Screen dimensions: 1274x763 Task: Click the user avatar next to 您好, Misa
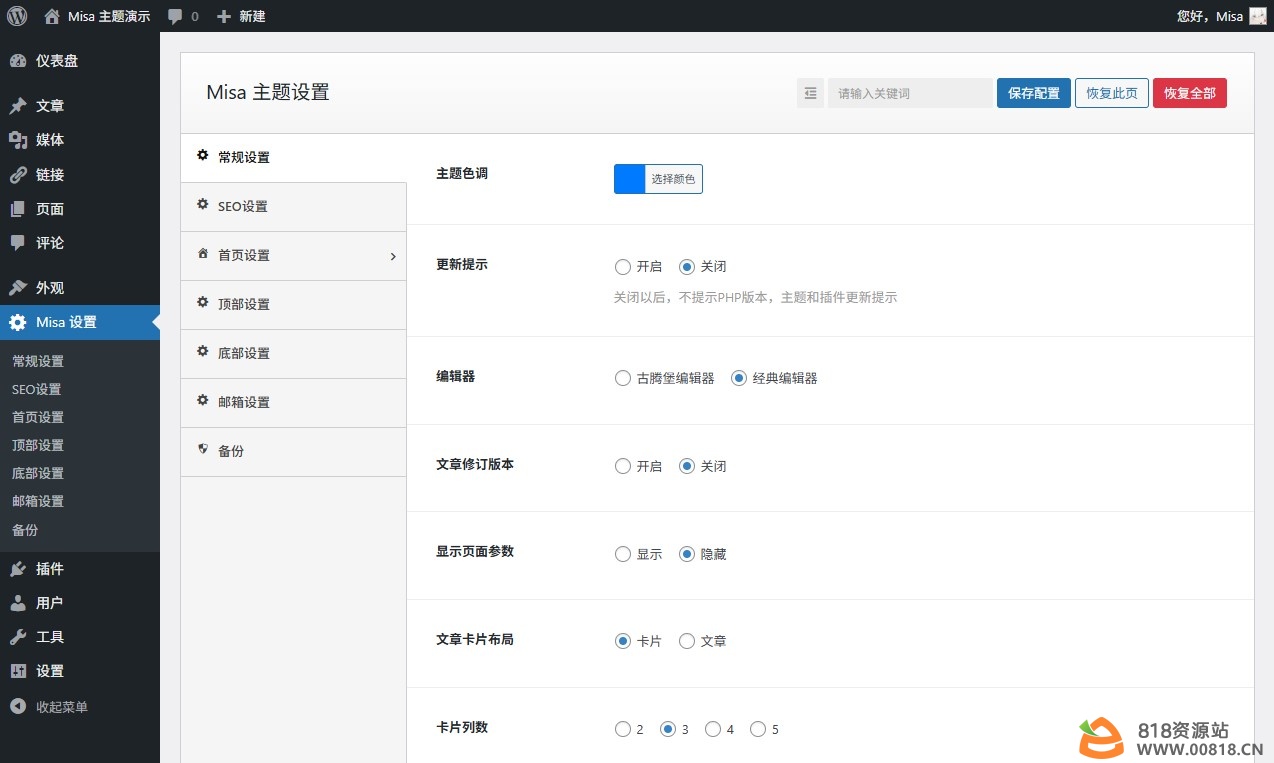(x=1257, y=16)
